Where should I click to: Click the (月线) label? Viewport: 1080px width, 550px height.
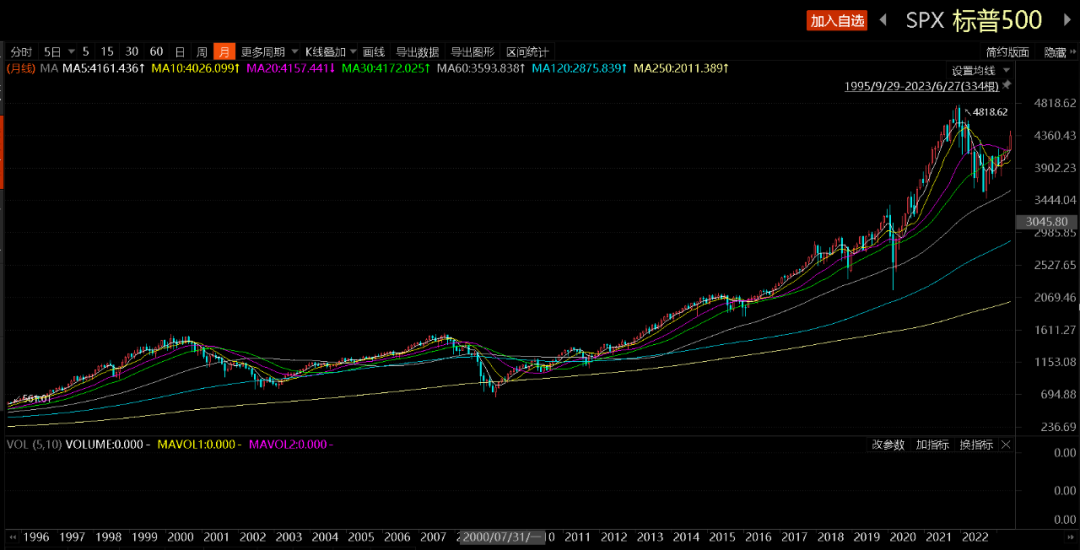[21, 68]
